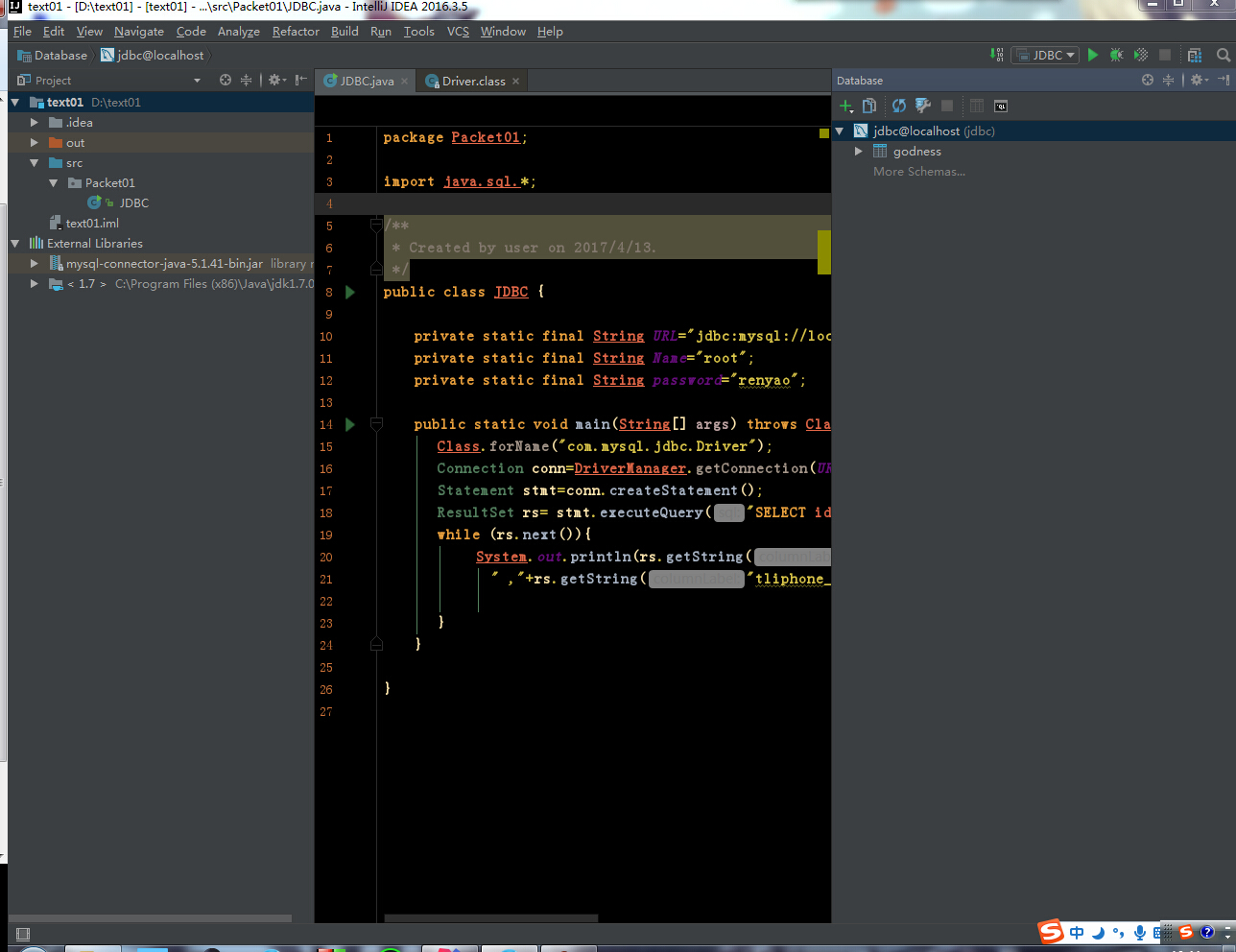Switch to the Driver.class editor tab
The height and width of the screenshot is (952, 1236).
click(x=473, y=82)
